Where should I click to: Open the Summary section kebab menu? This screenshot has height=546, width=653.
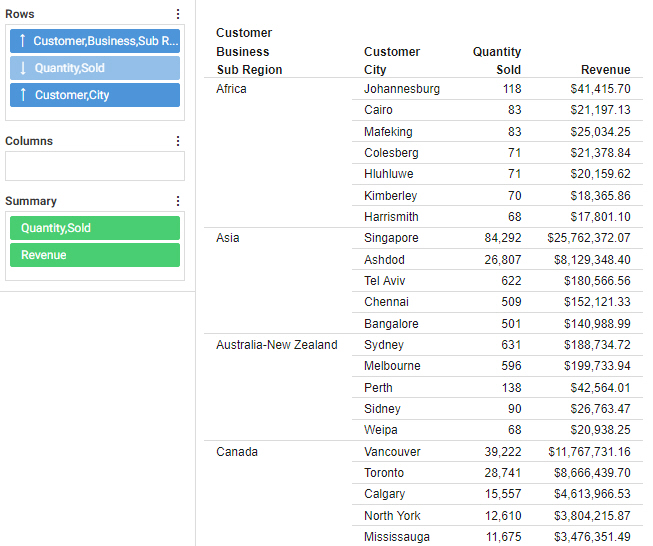178,201
